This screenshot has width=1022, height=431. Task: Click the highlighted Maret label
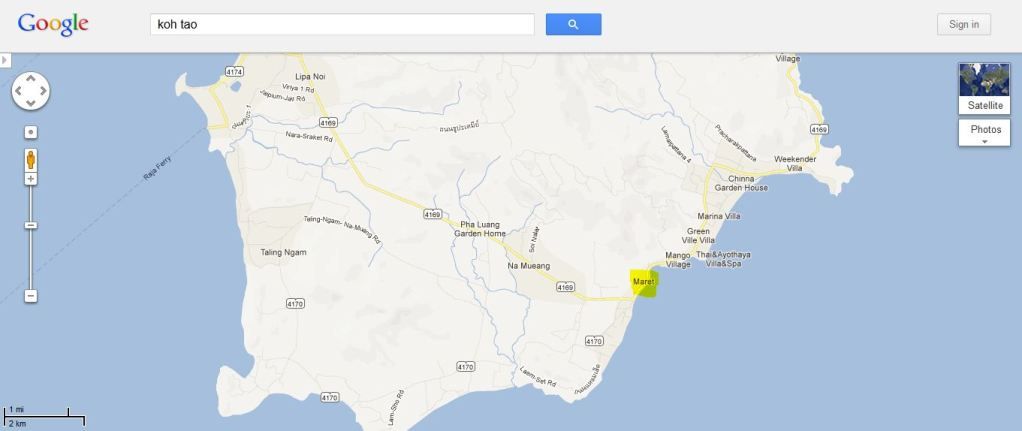[x=643, y=282]
